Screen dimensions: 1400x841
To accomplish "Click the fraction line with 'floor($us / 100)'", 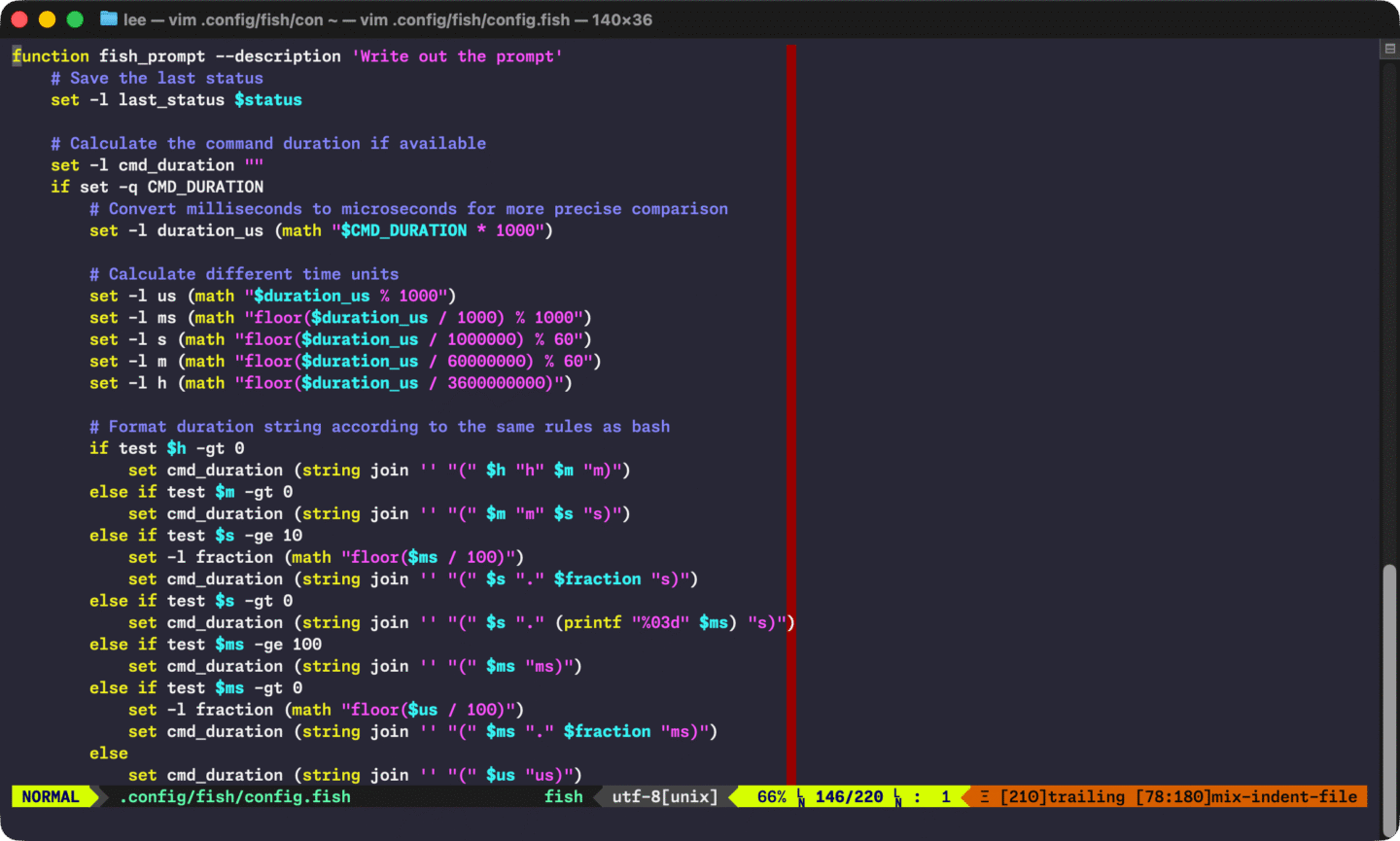I will click(x=326, y=710).
